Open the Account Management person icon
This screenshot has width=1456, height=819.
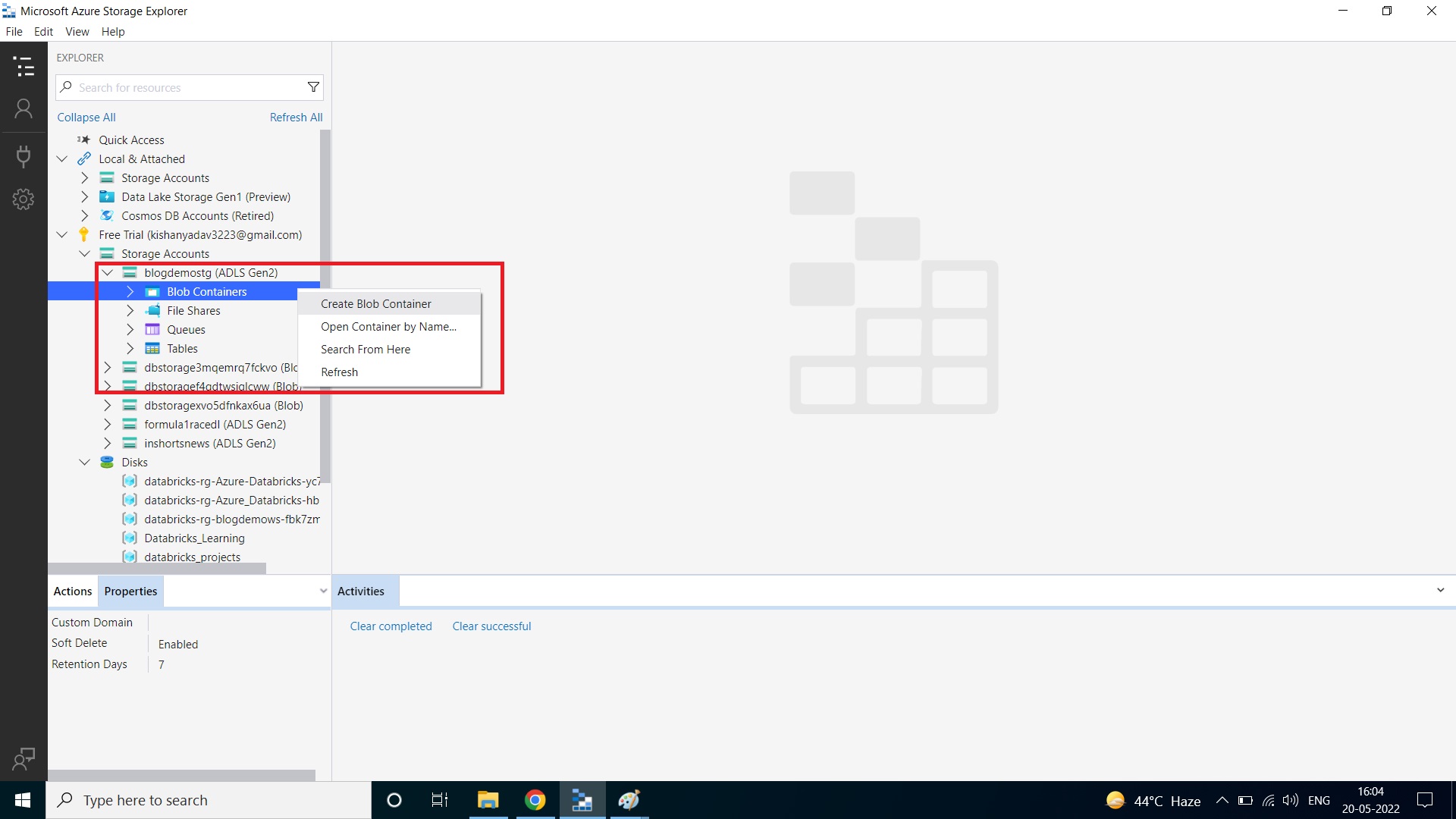point(24,109)
